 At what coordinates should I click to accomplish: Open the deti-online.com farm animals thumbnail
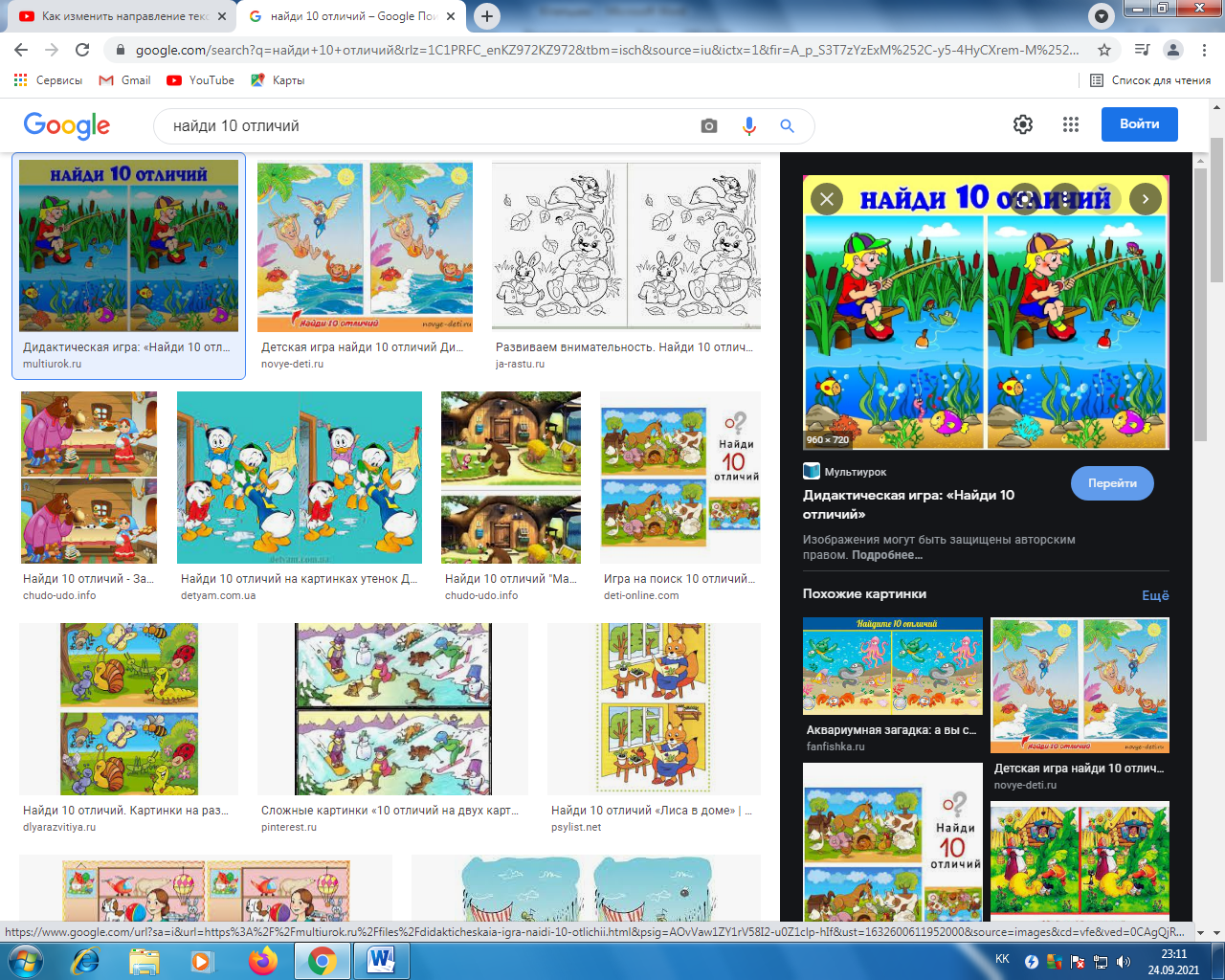click(680, 478)
